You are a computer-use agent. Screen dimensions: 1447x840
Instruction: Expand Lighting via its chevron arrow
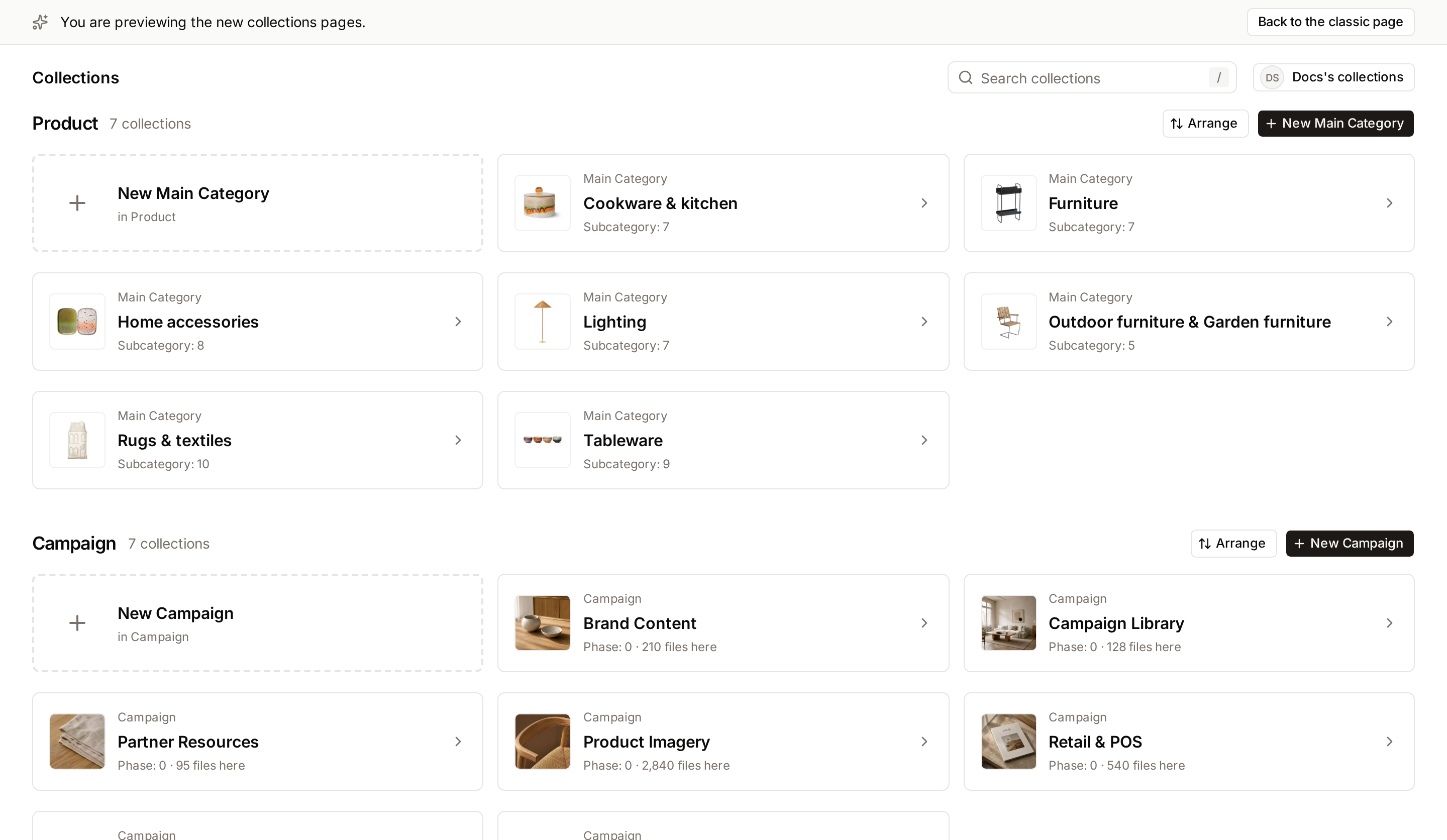point(924,322)
